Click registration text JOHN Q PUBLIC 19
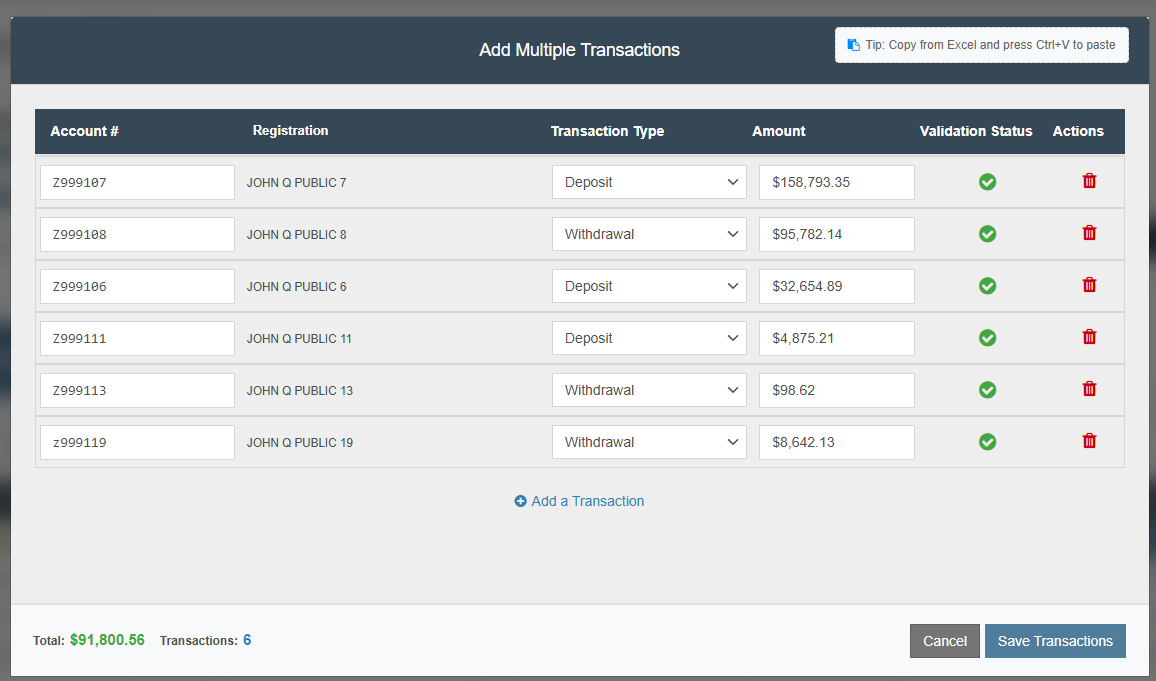1156x681 pixels. [300, 443]
